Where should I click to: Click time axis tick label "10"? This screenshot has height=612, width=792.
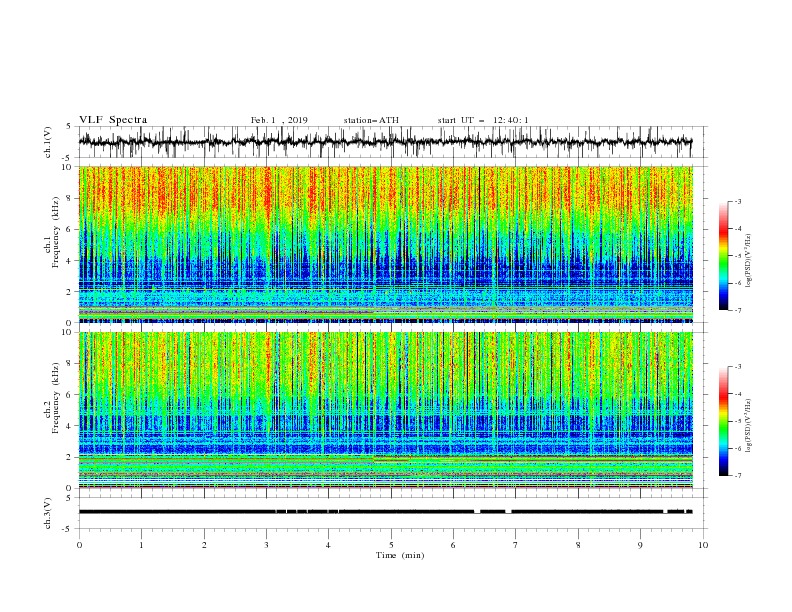(703, 545)
